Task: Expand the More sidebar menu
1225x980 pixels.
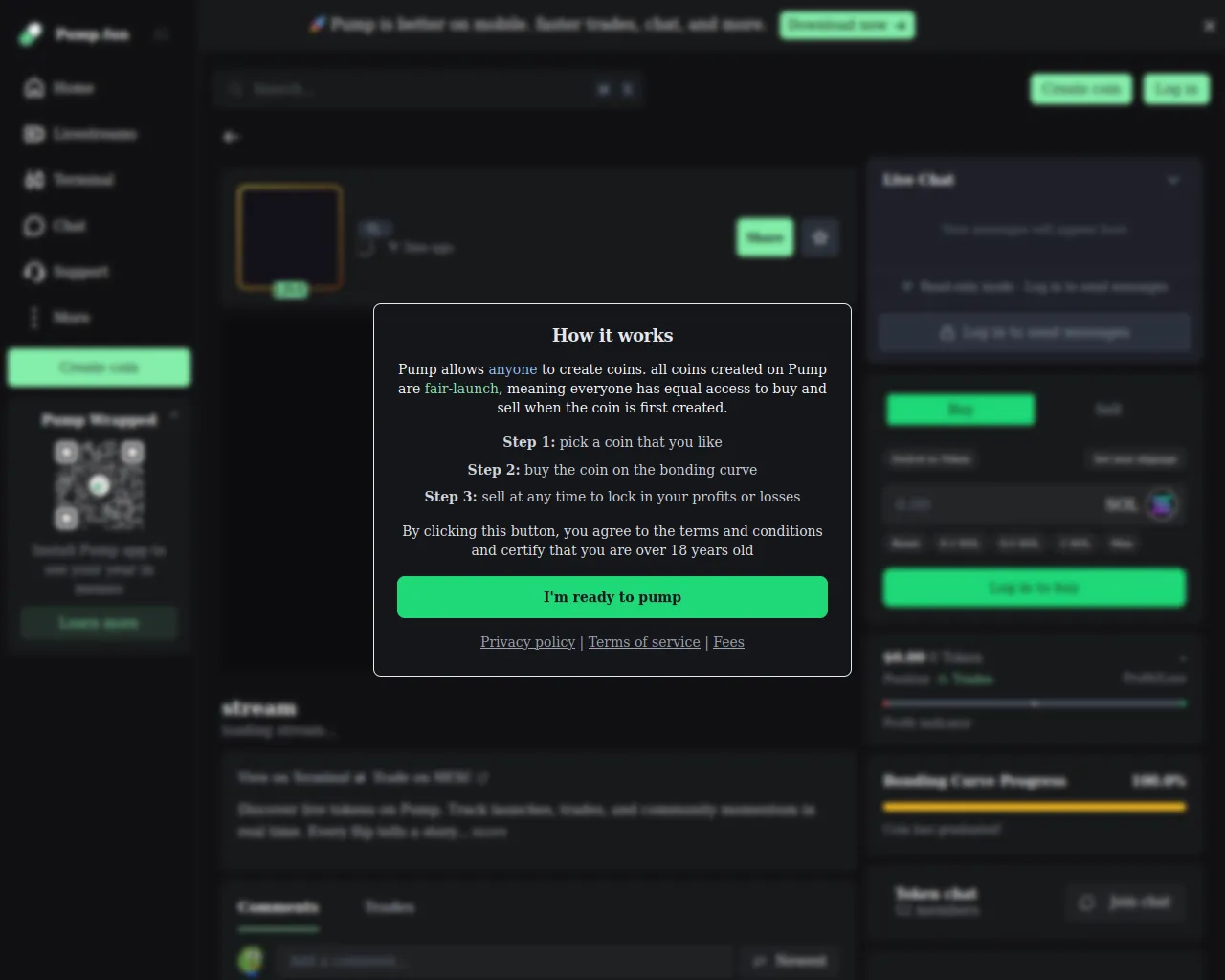Action: 57,318
